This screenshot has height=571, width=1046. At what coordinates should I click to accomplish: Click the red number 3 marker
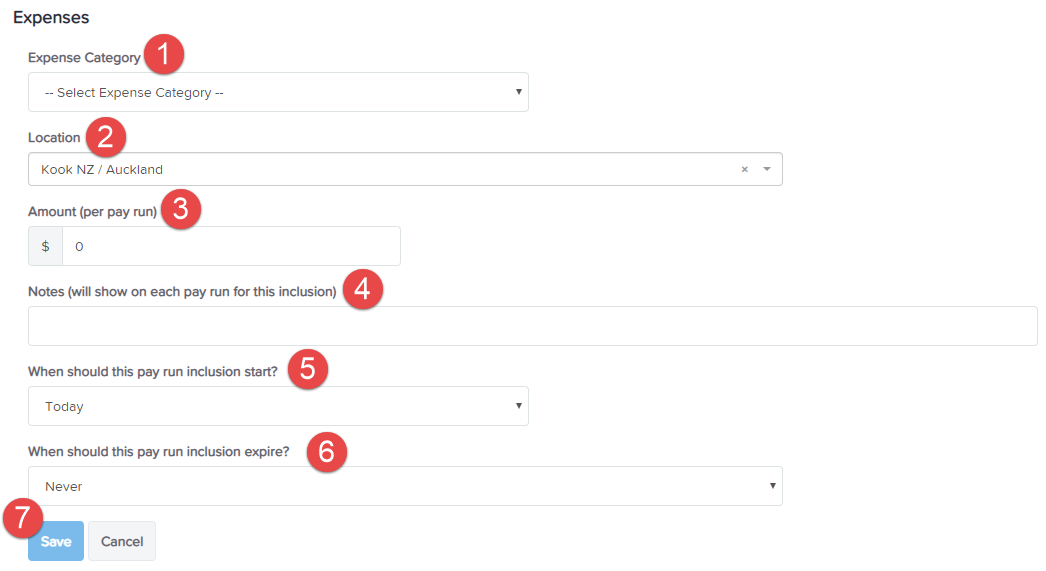coord(181,209)
